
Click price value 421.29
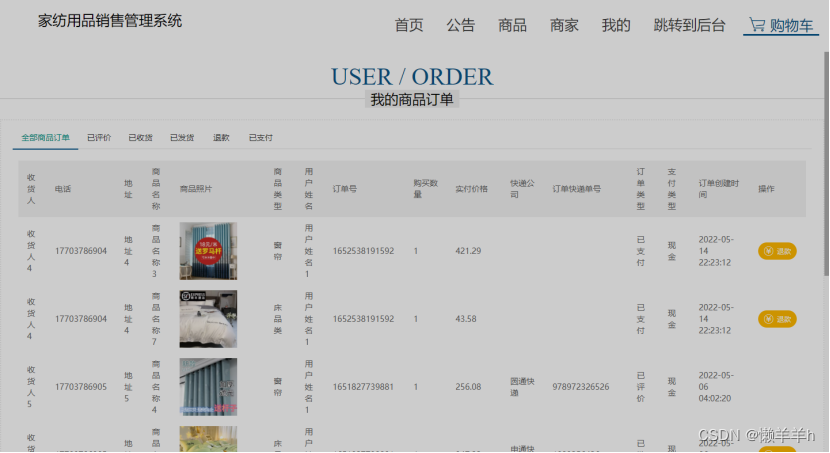point(468,251)
